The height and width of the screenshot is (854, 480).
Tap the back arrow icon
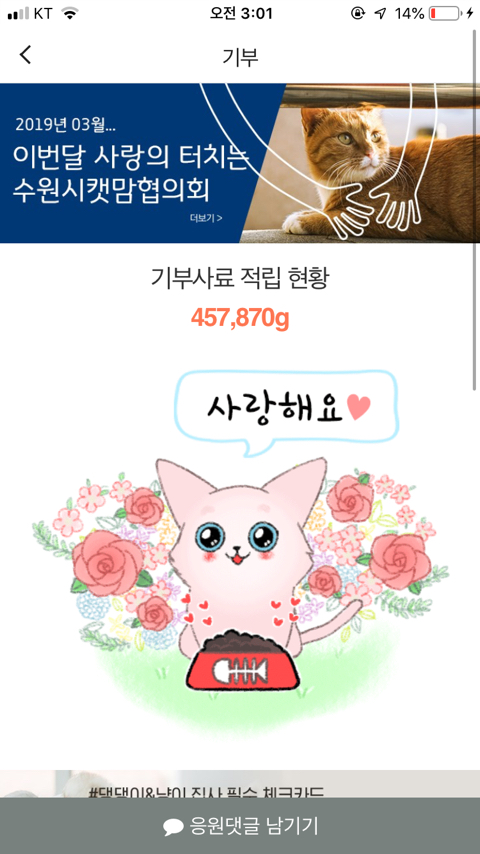[25, 55]
